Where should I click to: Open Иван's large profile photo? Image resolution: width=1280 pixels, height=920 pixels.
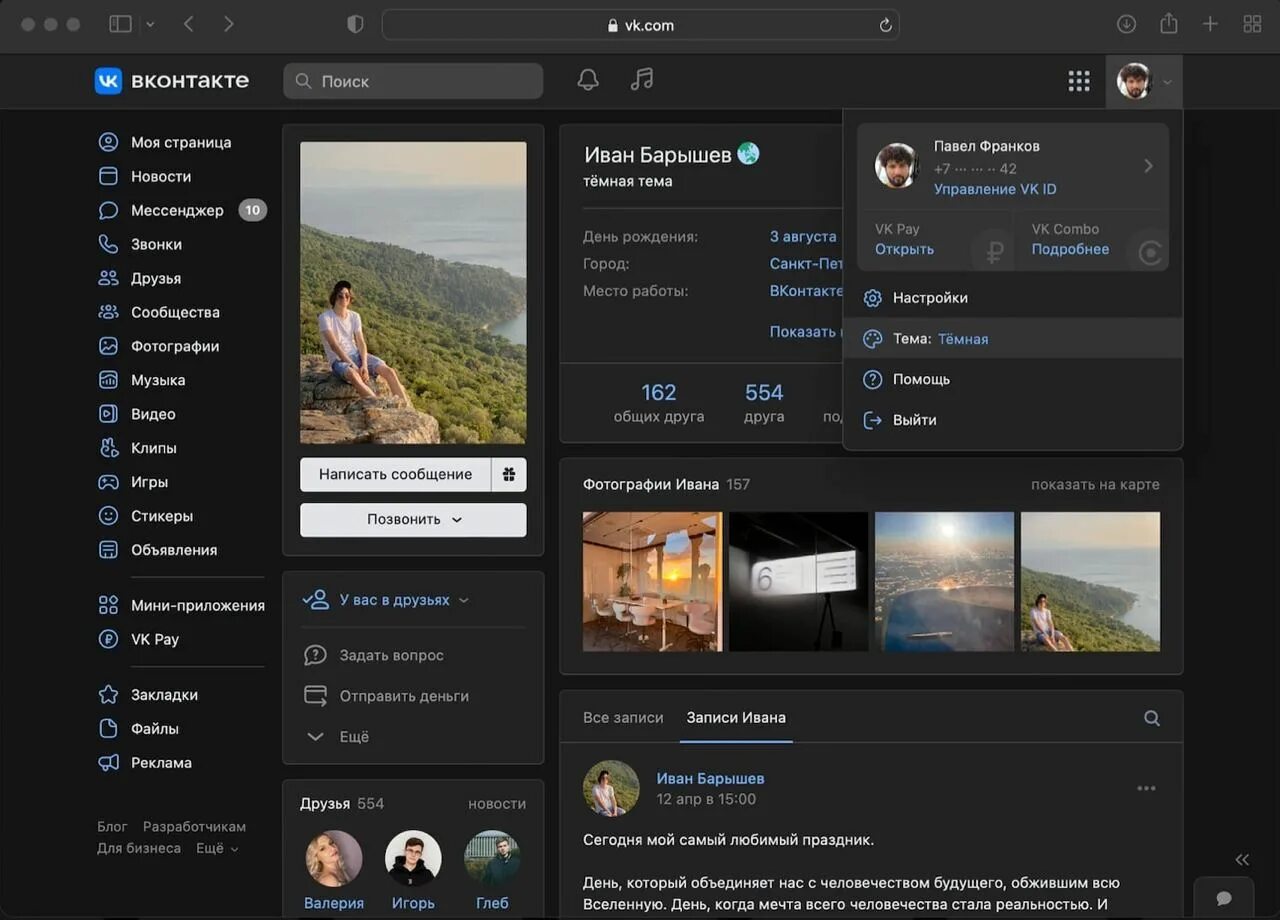(413, 292)
